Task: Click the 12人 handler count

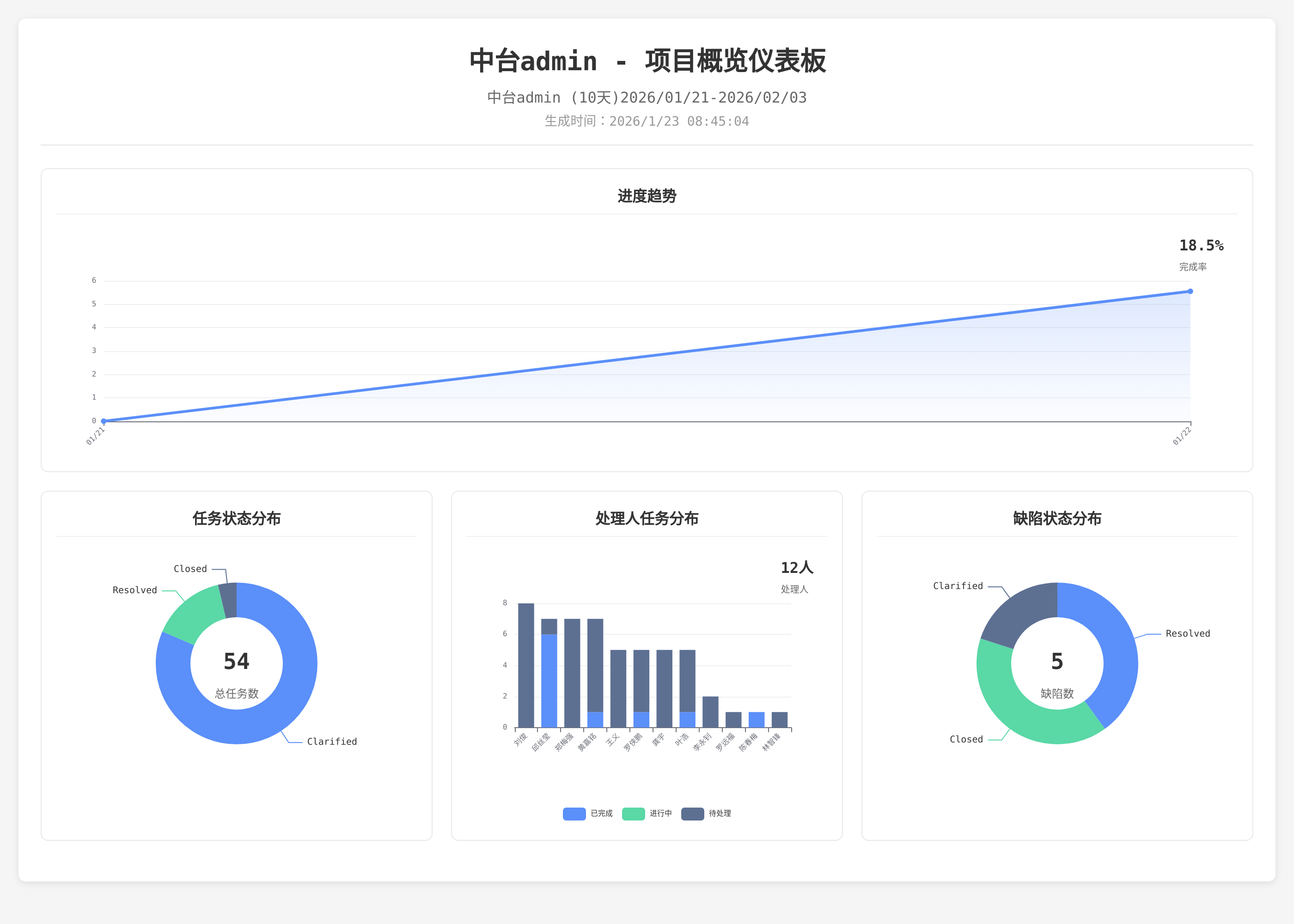Action: tap(797, 568)
